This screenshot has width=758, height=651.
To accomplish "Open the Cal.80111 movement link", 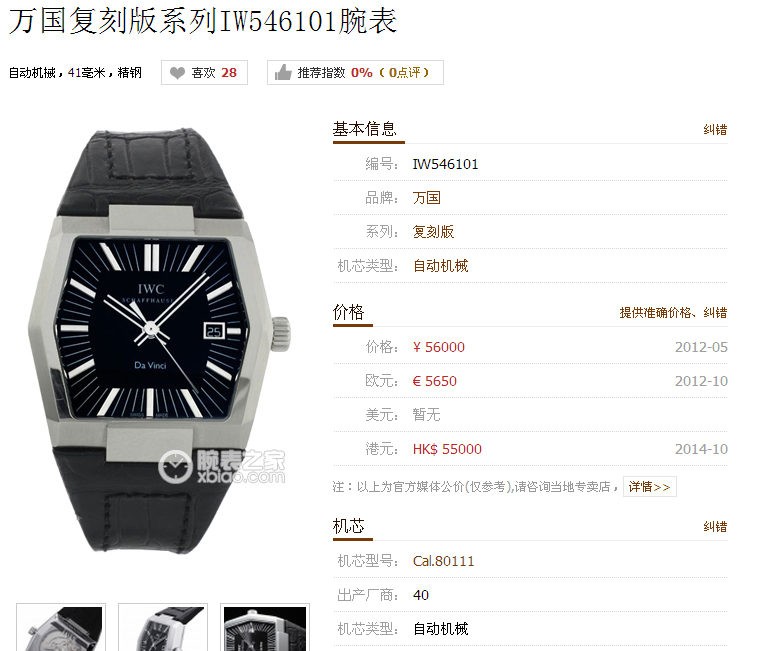I will 443,561.
